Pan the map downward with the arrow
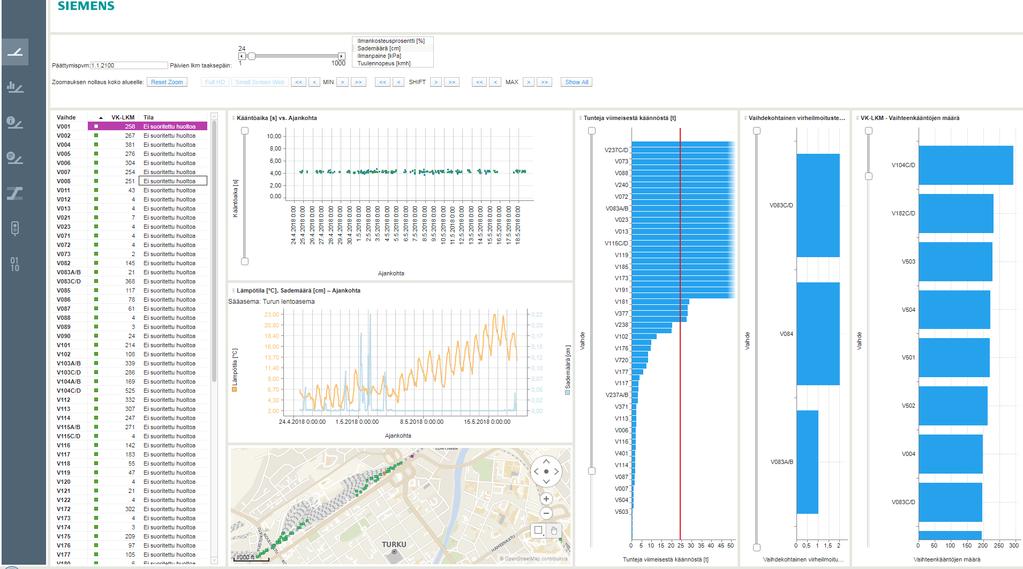The height and width of the screenshot is (569, 1023). click(x=546, y=482)
